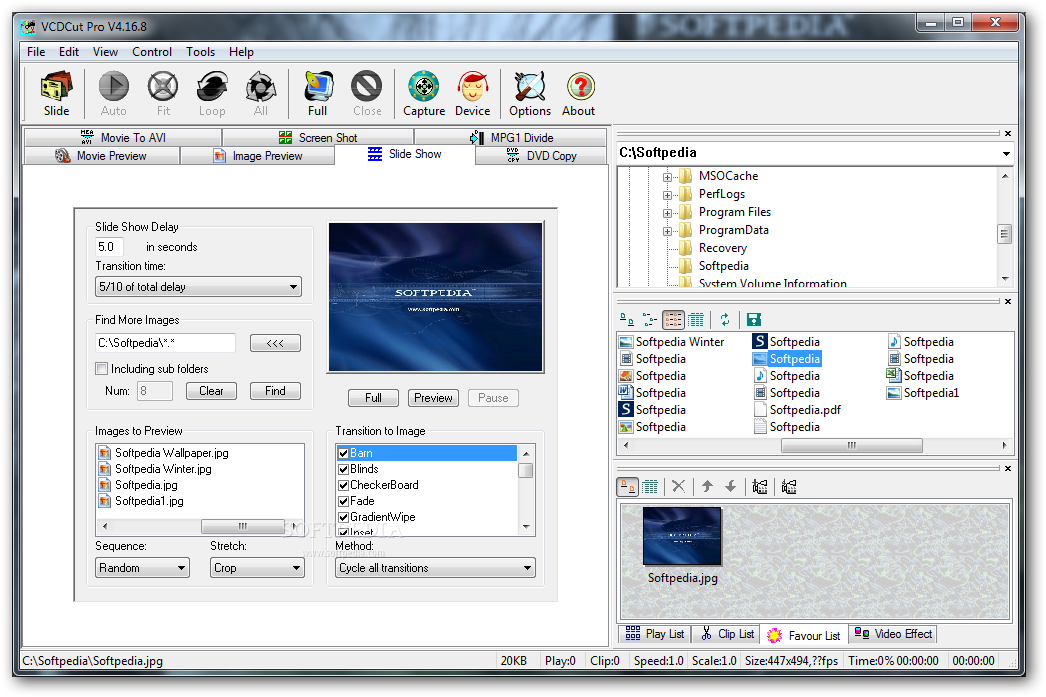Select the Fit toolbar icon
1046x697 pixels.
click(163, 94)
